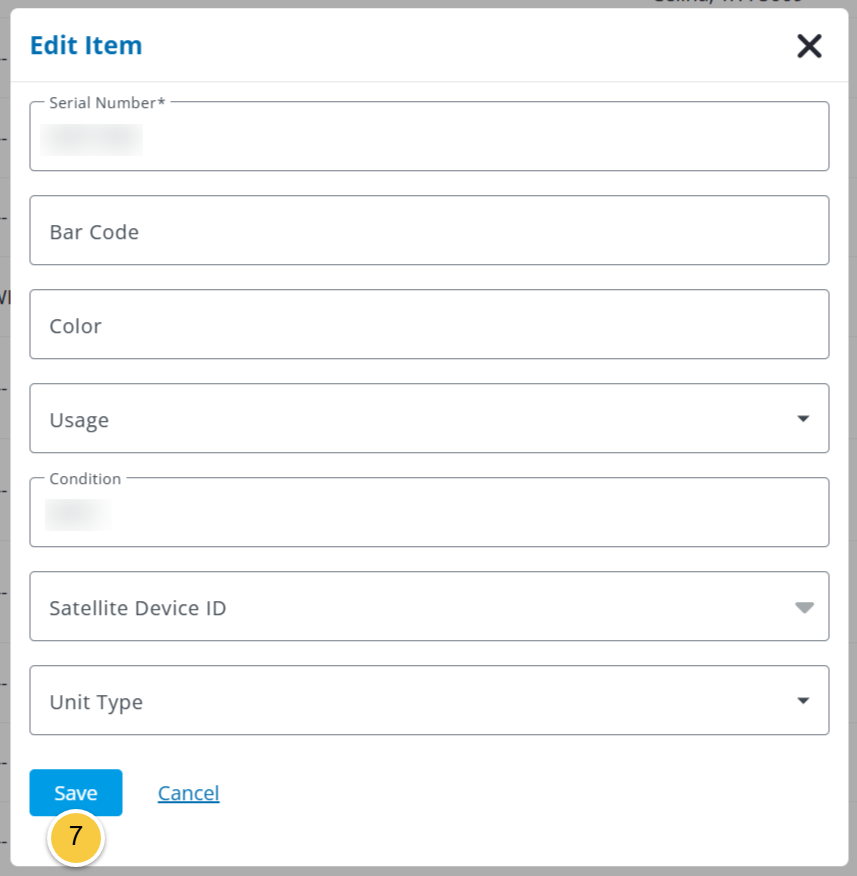This screenshot has height=876, width=857.
Task: Save the edited item
Action: 76,793
